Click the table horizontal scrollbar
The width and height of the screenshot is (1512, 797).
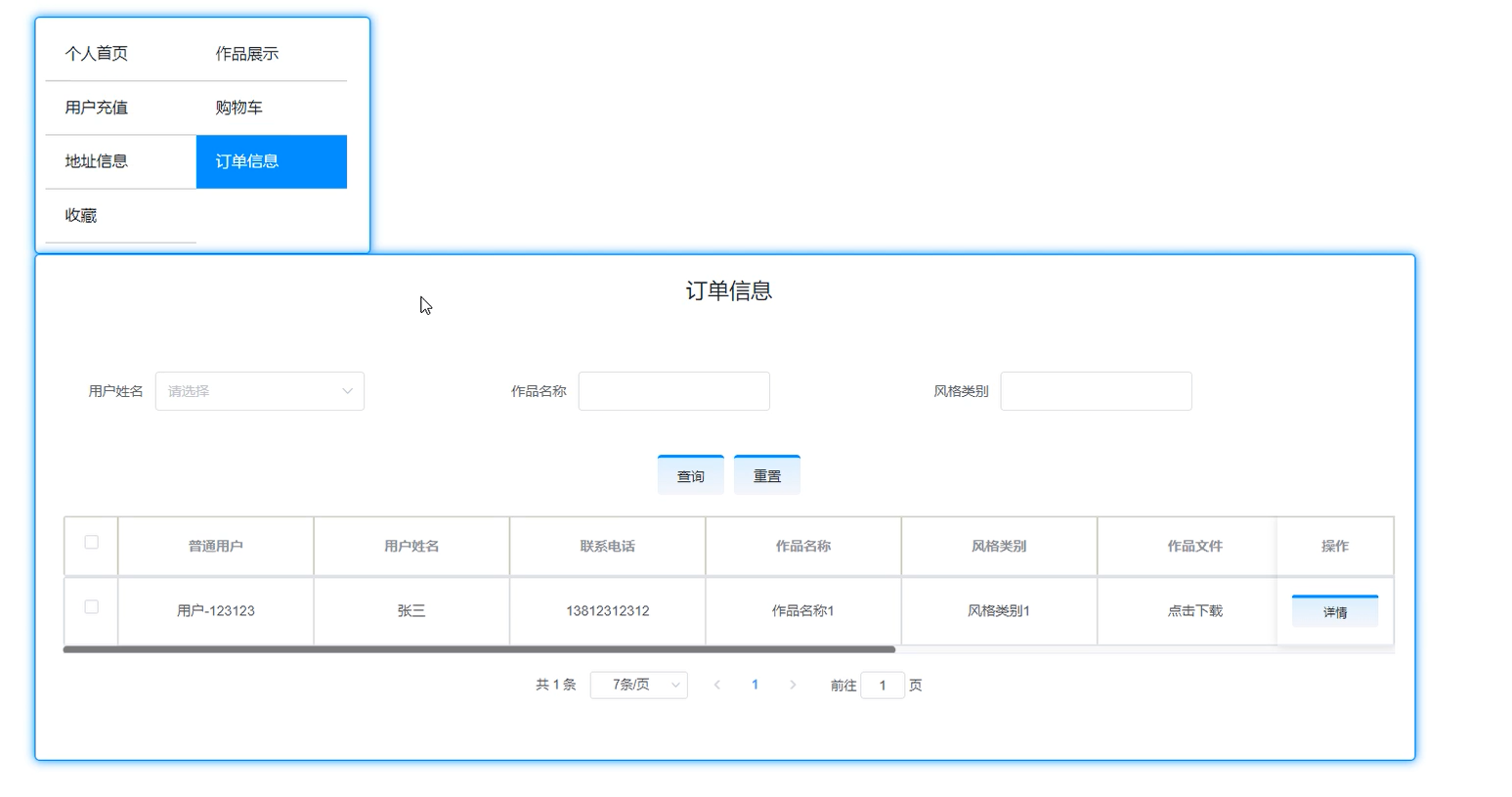(479, 649)
